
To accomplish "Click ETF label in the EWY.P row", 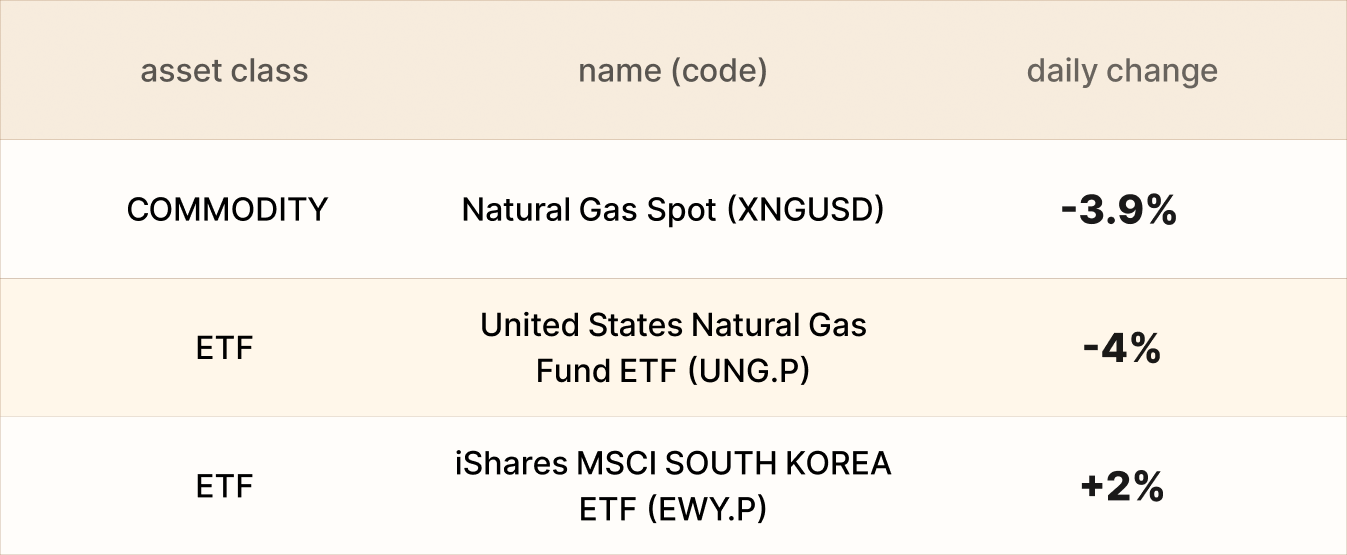I will pos(225,487).
